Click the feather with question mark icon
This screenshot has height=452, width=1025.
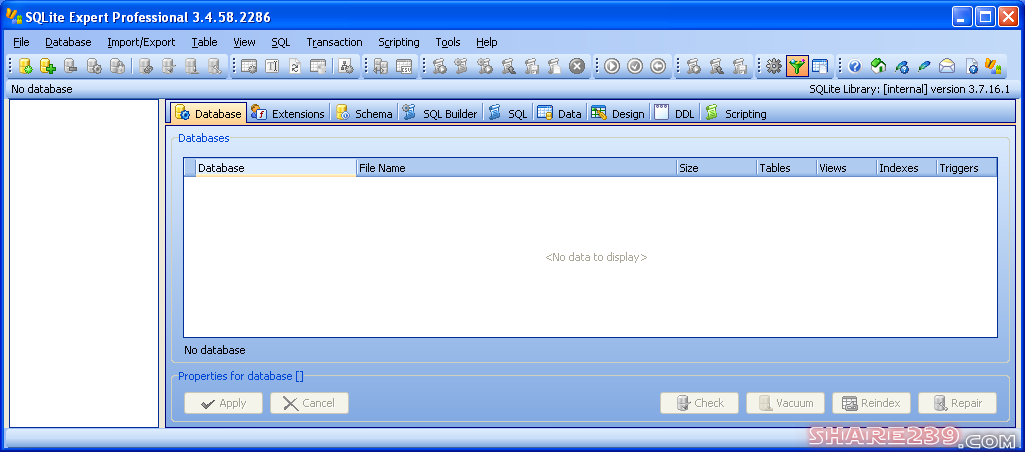[901, 66]
